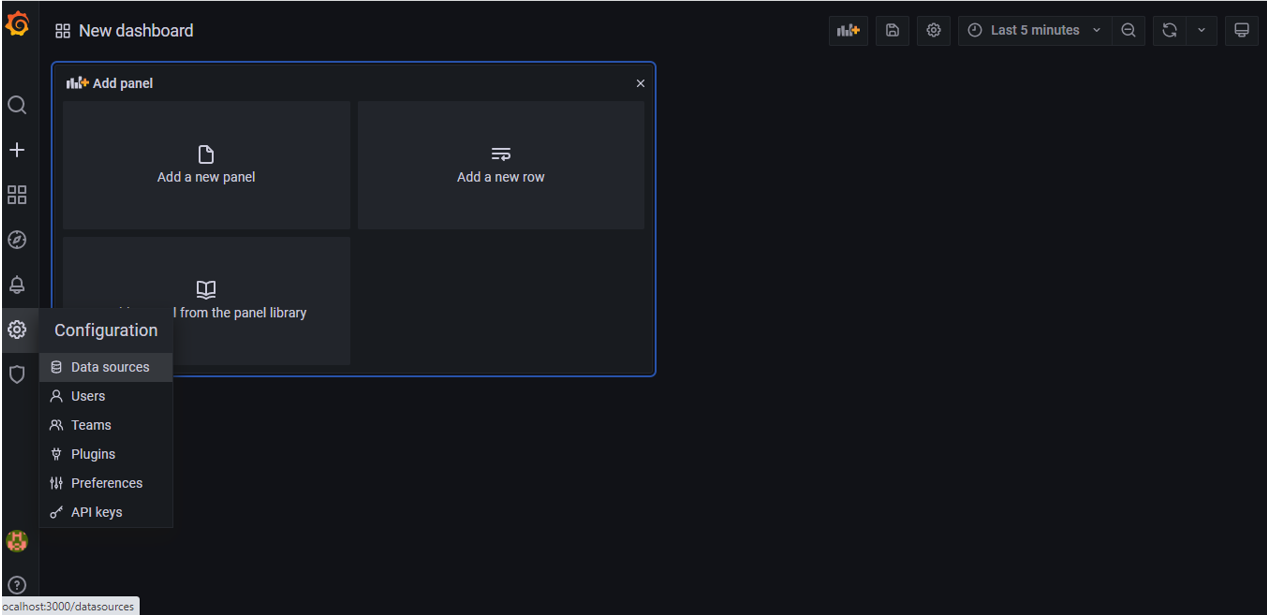Open Server Admin with the shield icon
Viewport: 1267px width, 615px height.
pos(17,374)
